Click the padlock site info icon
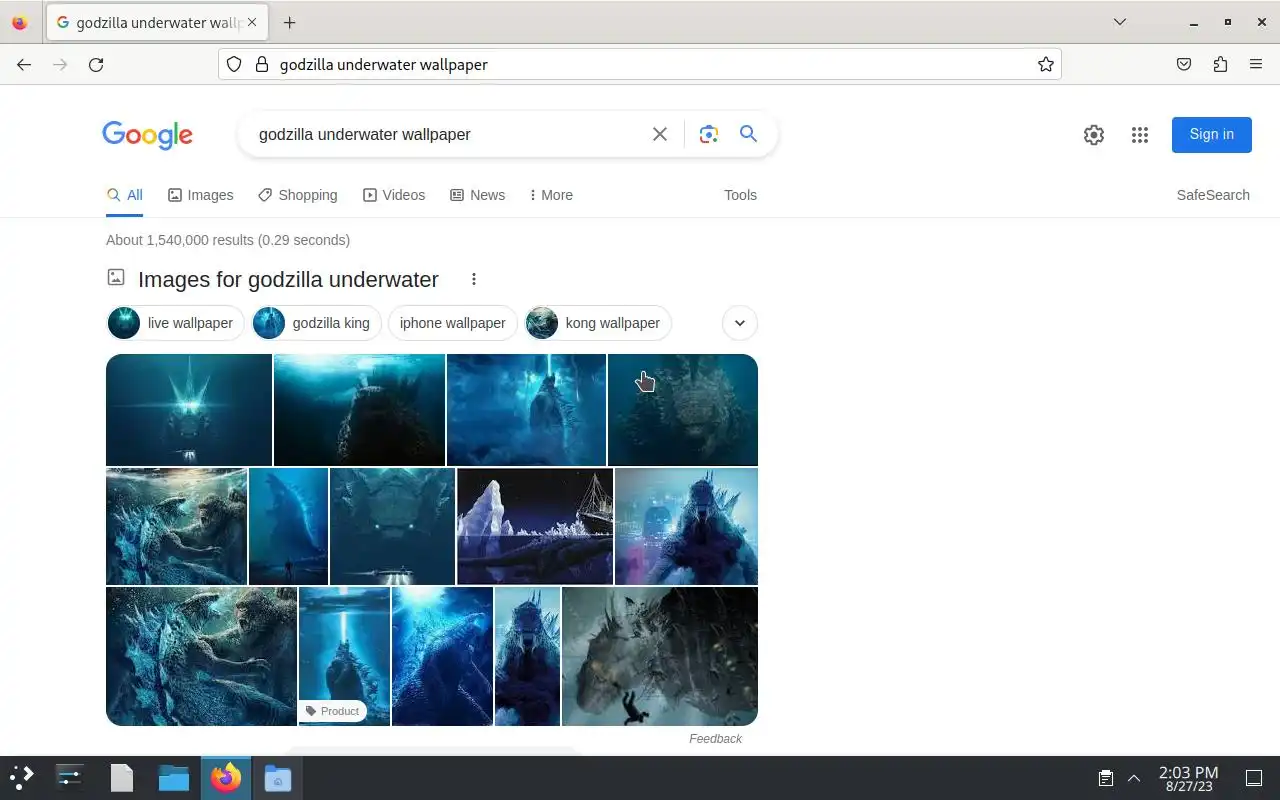This screenshot has width=1280, height=800. click(x=262, y=64)
